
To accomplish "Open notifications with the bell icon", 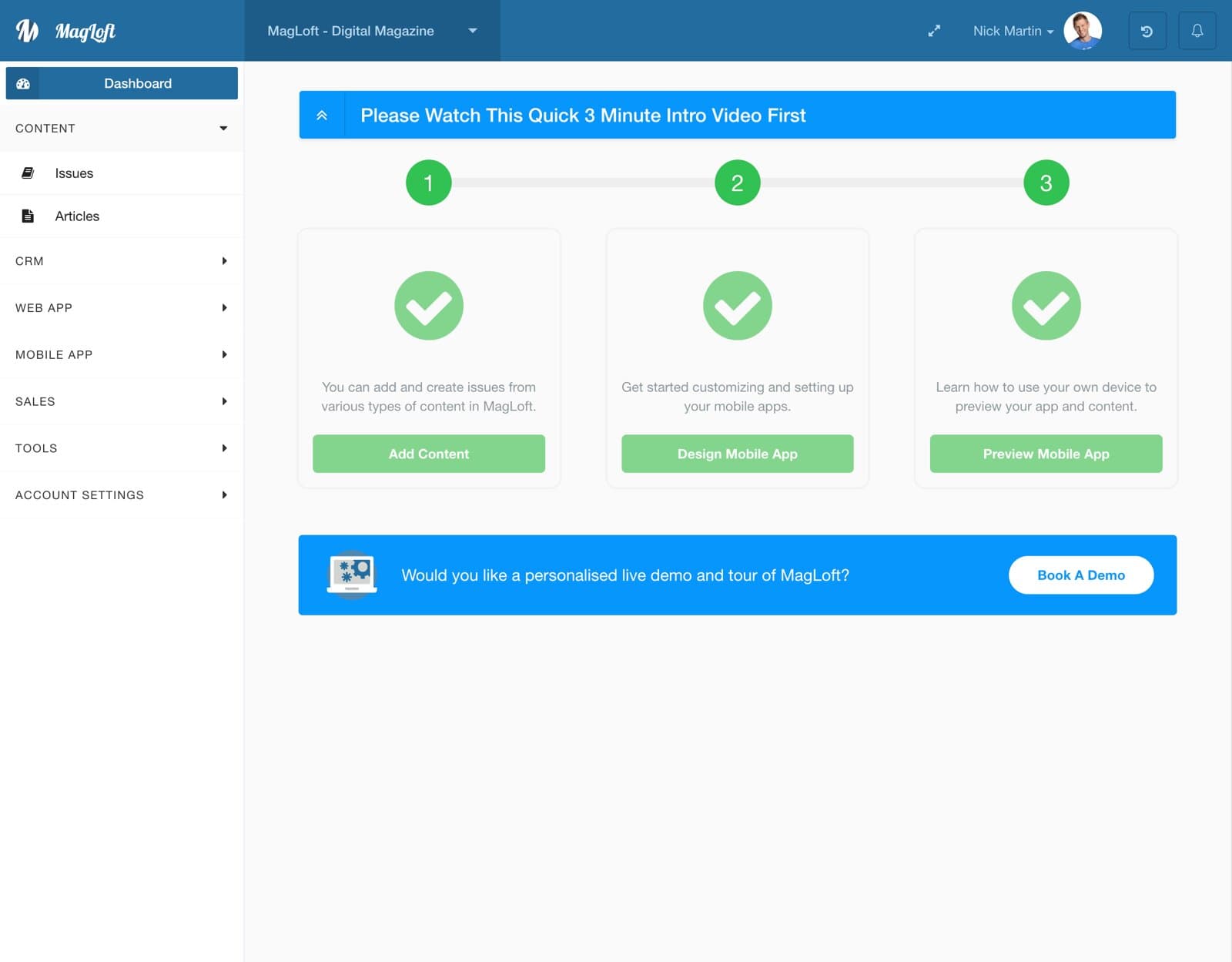I will coord(1197,31).
